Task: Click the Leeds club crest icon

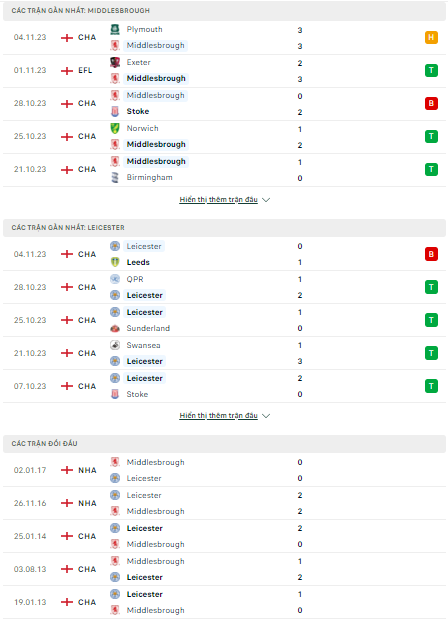Action: tap(115, 262)
